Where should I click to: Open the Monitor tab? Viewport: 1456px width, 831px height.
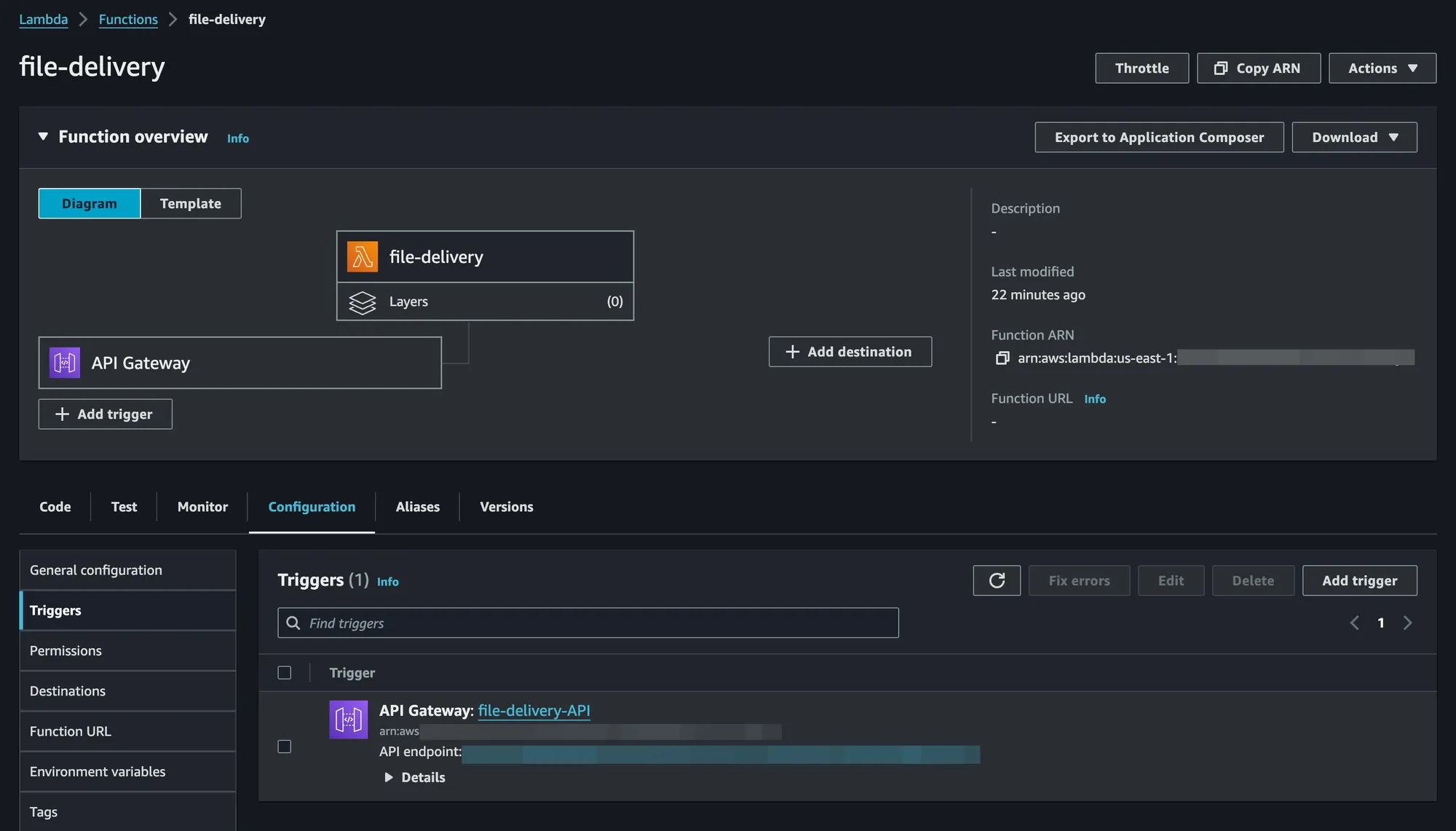(x=202, y=507)
